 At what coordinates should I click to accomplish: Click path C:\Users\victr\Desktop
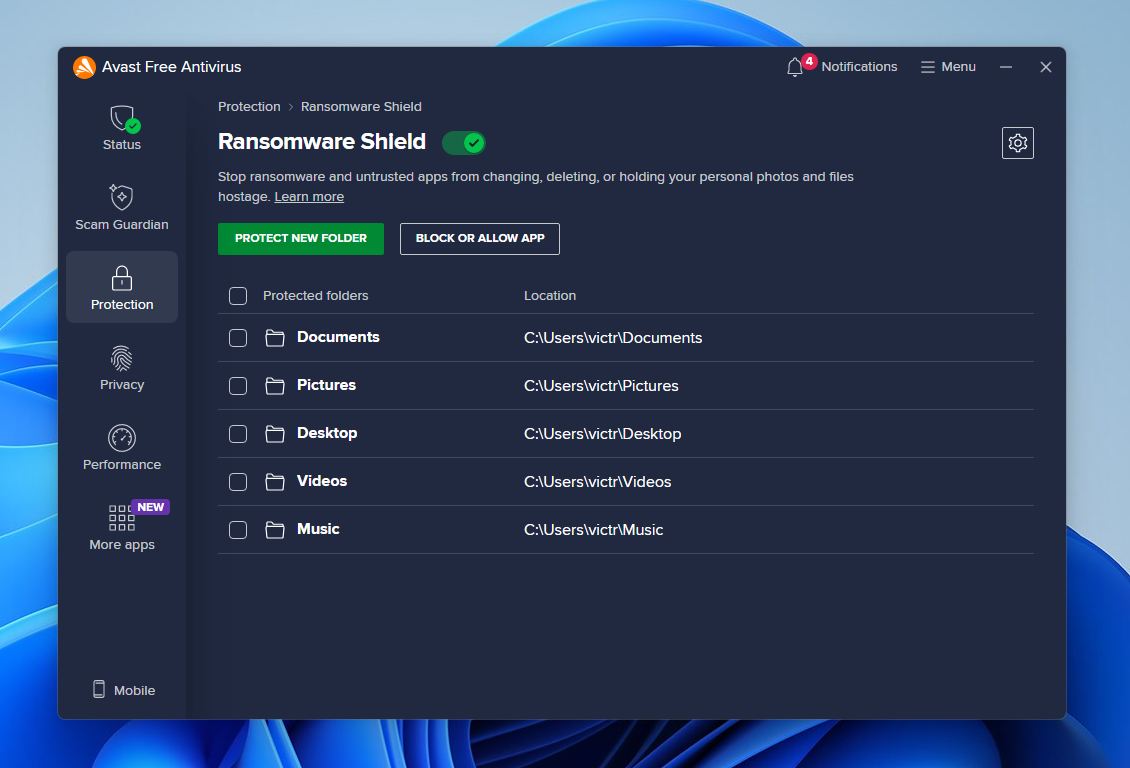[602, 434]
